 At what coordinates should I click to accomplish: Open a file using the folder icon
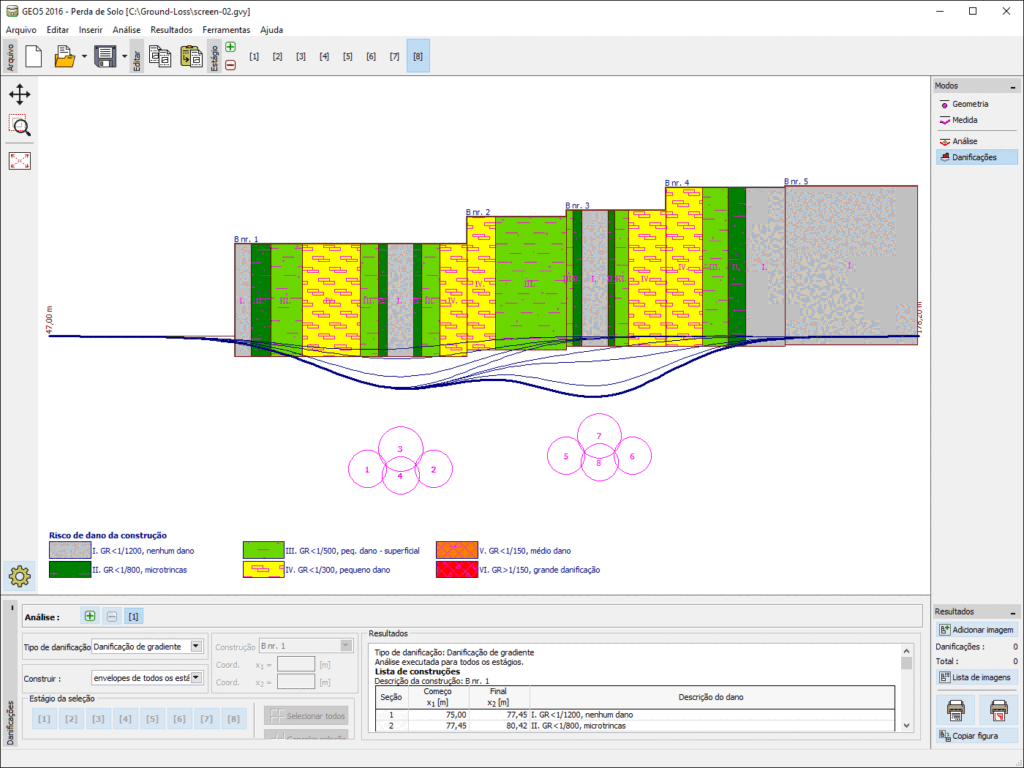click(64, 56)
